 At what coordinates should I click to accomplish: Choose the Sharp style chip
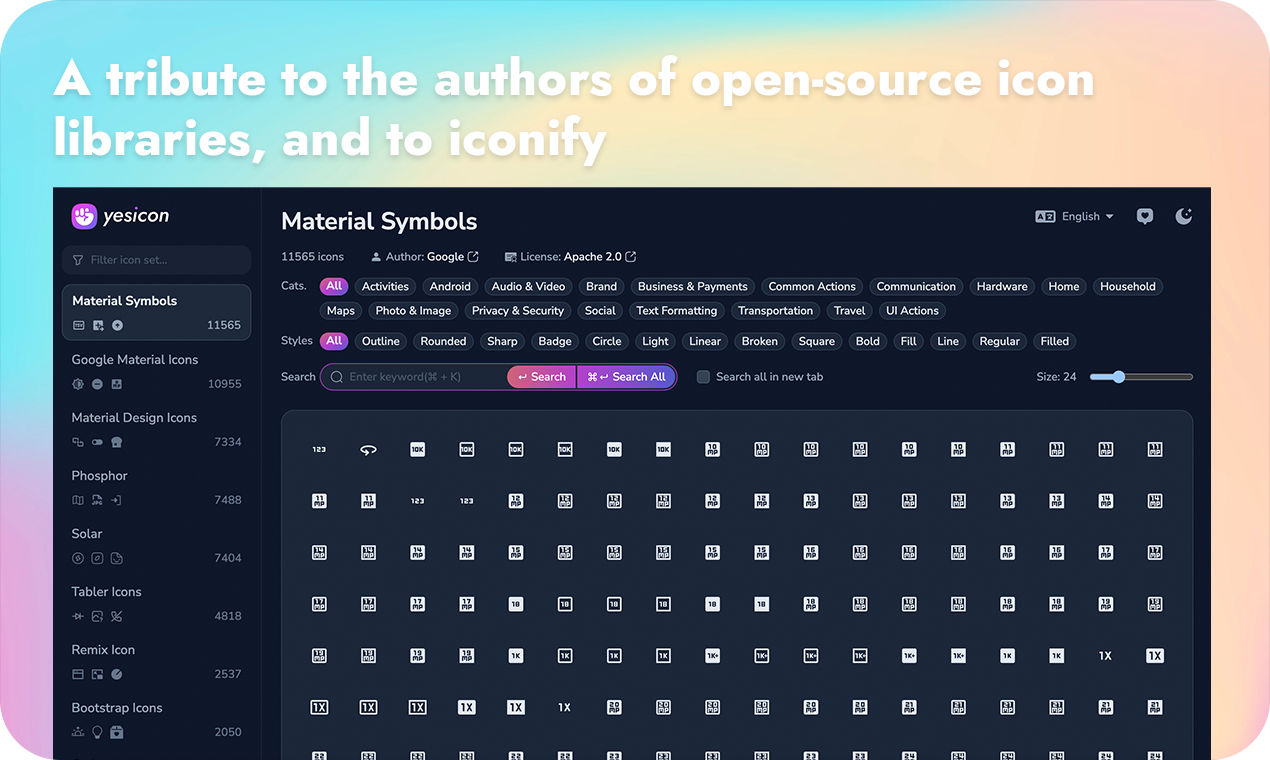502,341
